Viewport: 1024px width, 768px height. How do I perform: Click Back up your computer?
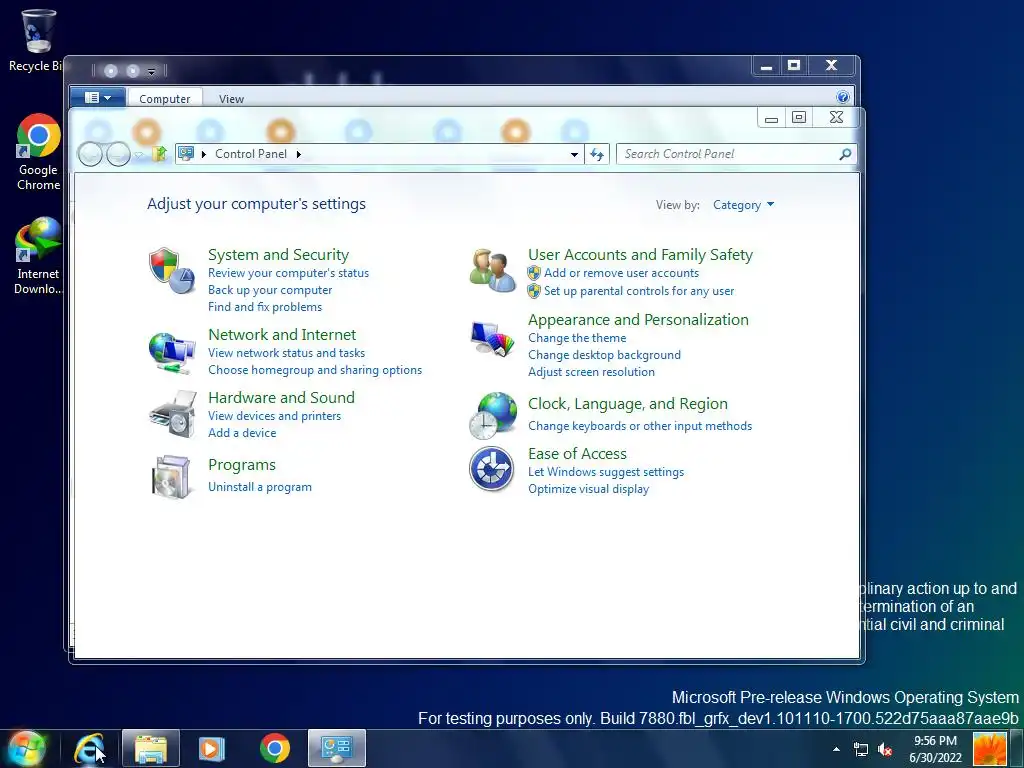[x=270, y=290]
